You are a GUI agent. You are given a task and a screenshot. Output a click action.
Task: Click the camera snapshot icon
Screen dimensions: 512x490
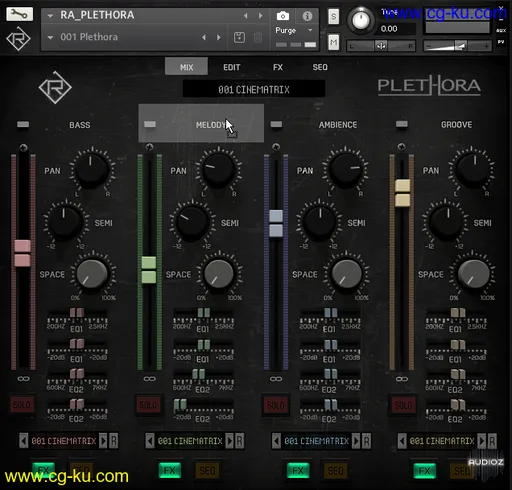[283, 16]
